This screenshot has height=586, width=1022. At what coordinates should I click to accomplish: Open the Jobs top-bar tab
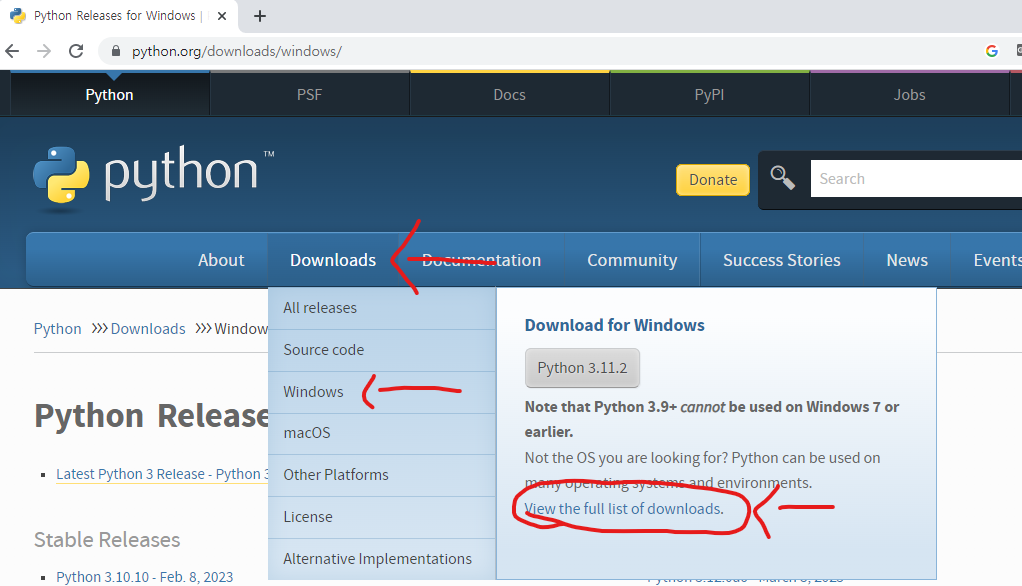[x=909, y=95]
